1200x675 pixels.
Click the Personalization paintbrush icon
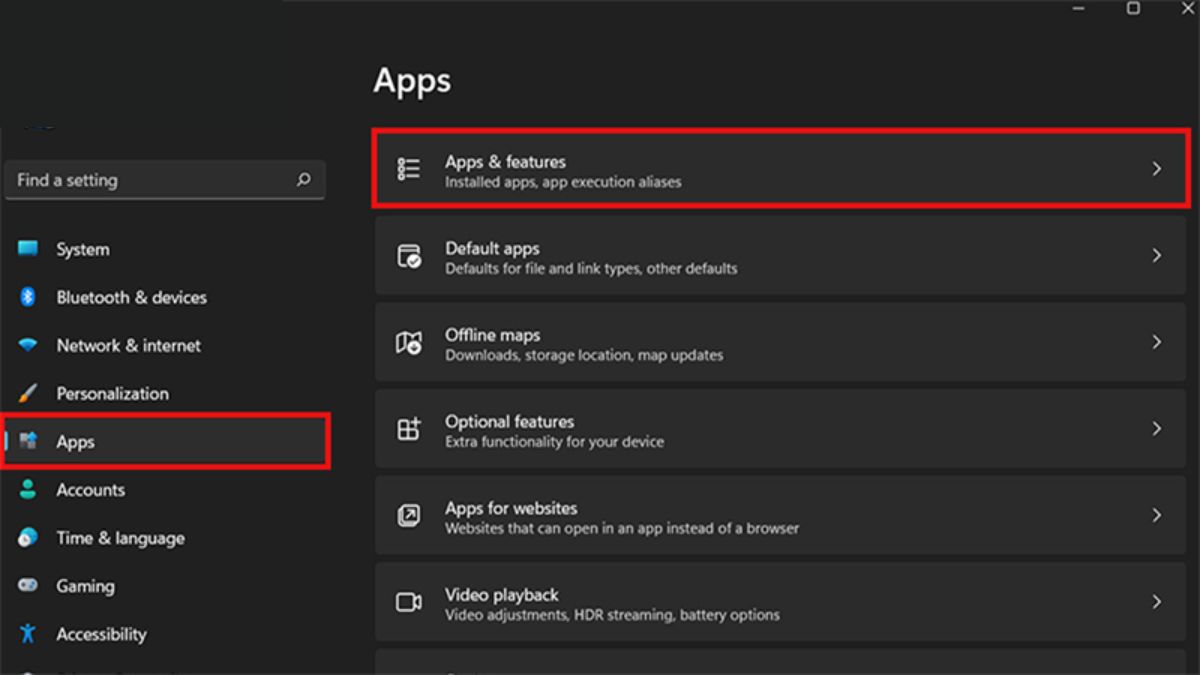click(x=28, y=393)
